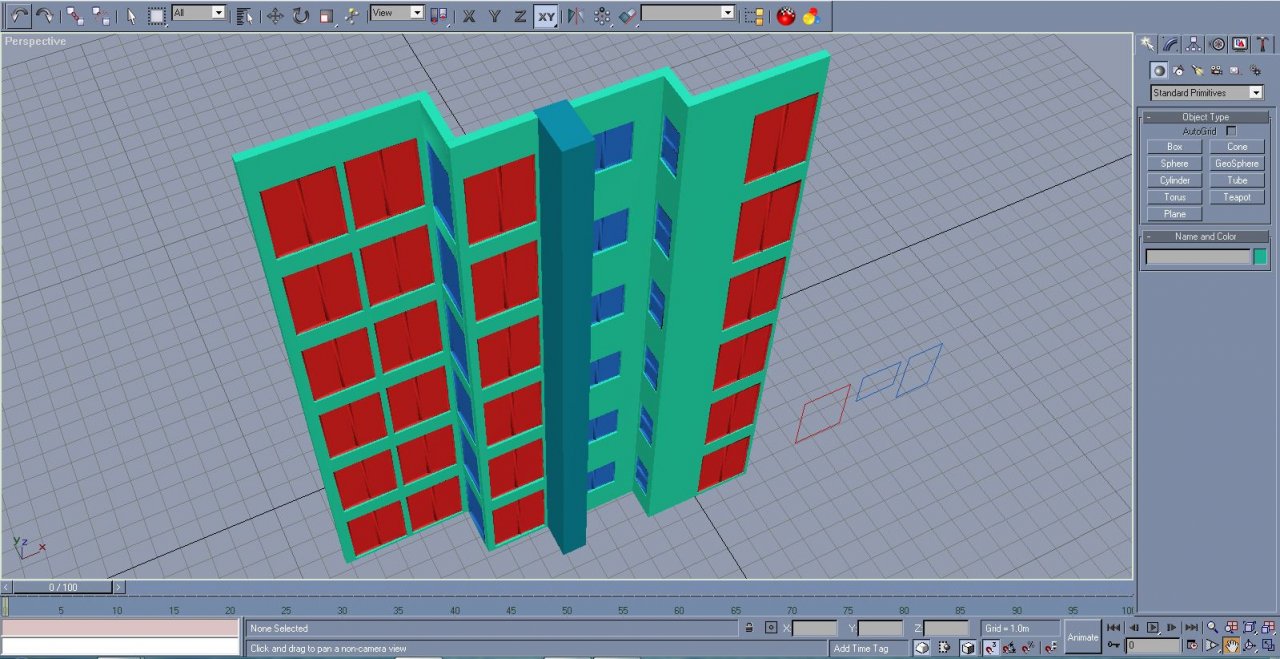Activate the Select Object arrow tool
The image size is (1280, 659).
click(x=131, y=15)
